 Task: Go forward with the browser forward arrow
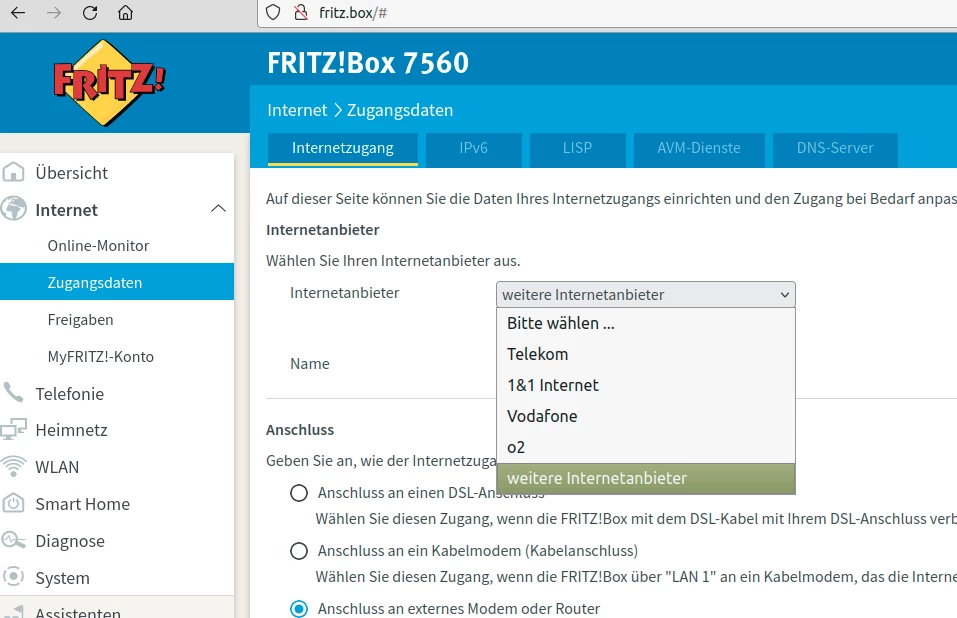[54, 13]
